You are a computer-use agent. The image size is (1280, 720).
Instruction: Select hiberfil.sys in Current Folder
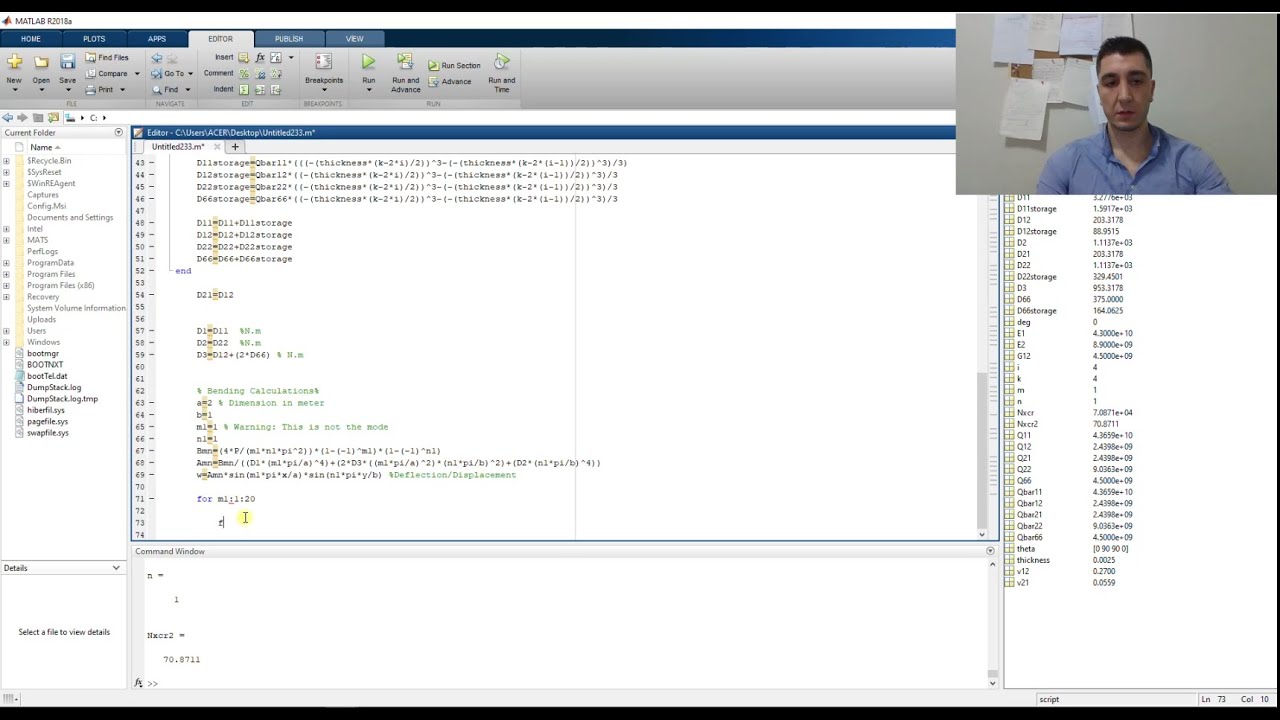[46, 410]
